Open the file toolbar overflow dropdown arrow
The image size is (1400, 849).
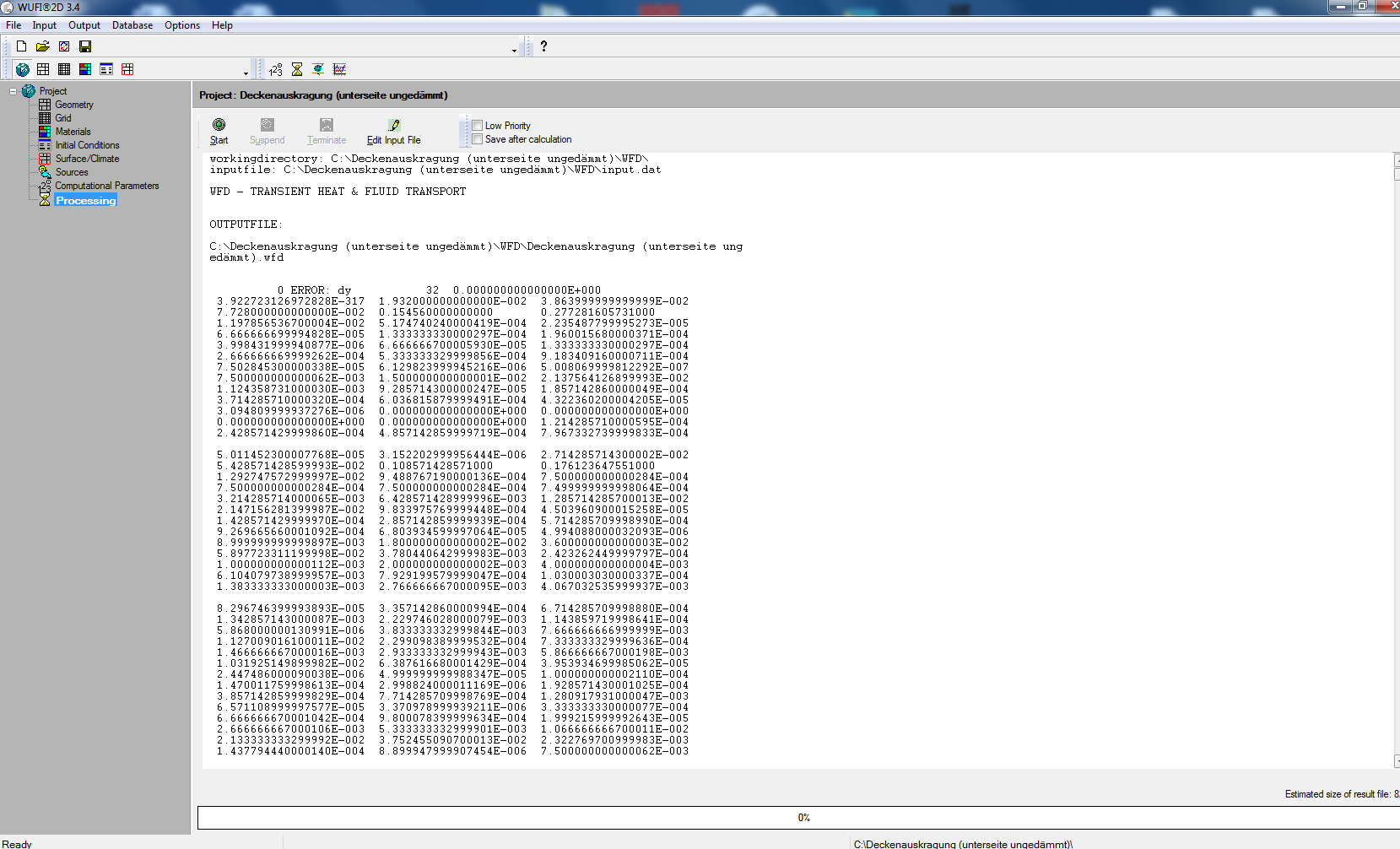(514, 51)
